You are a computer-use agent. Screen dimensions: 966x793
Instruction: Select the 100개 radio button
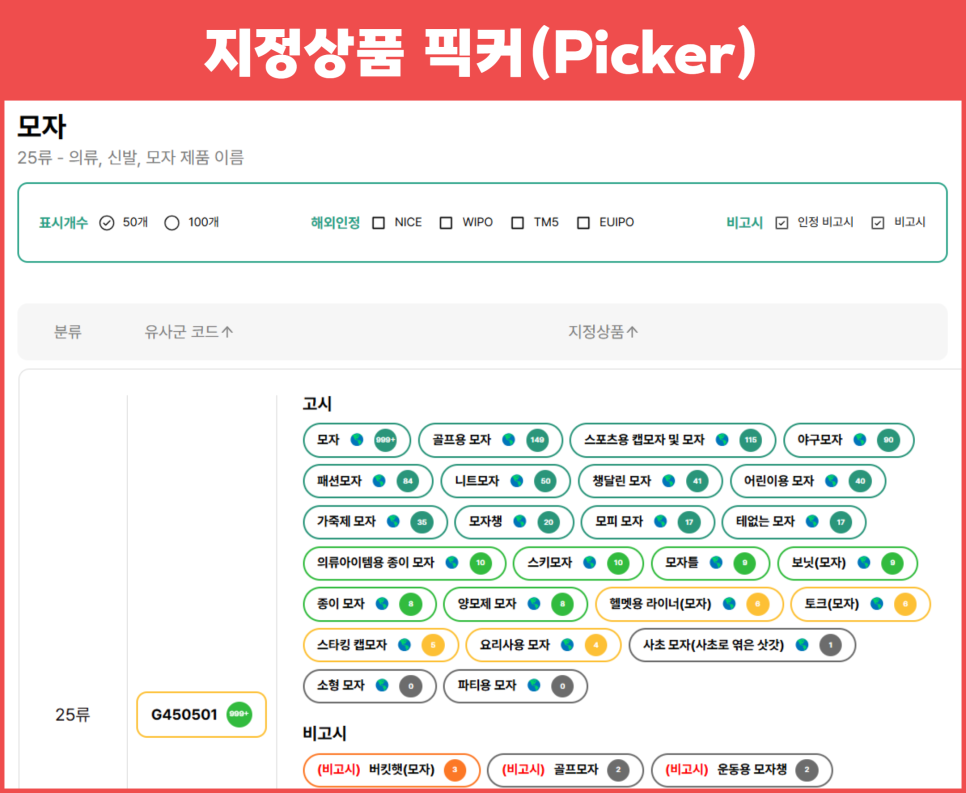point(173,222)
